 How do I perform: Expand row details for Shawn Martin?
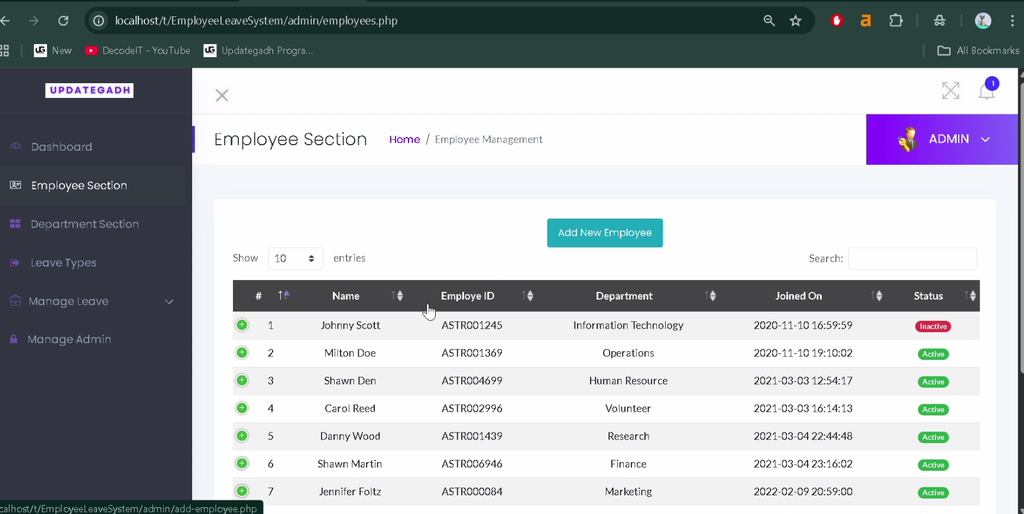point(242,464)
